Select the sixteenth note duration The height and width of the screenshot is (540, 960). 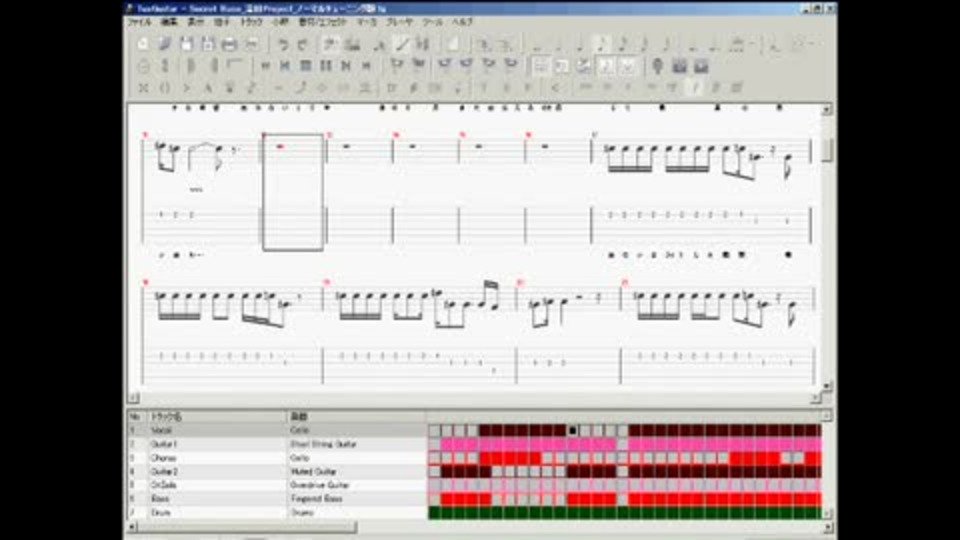tap(623, 44)
